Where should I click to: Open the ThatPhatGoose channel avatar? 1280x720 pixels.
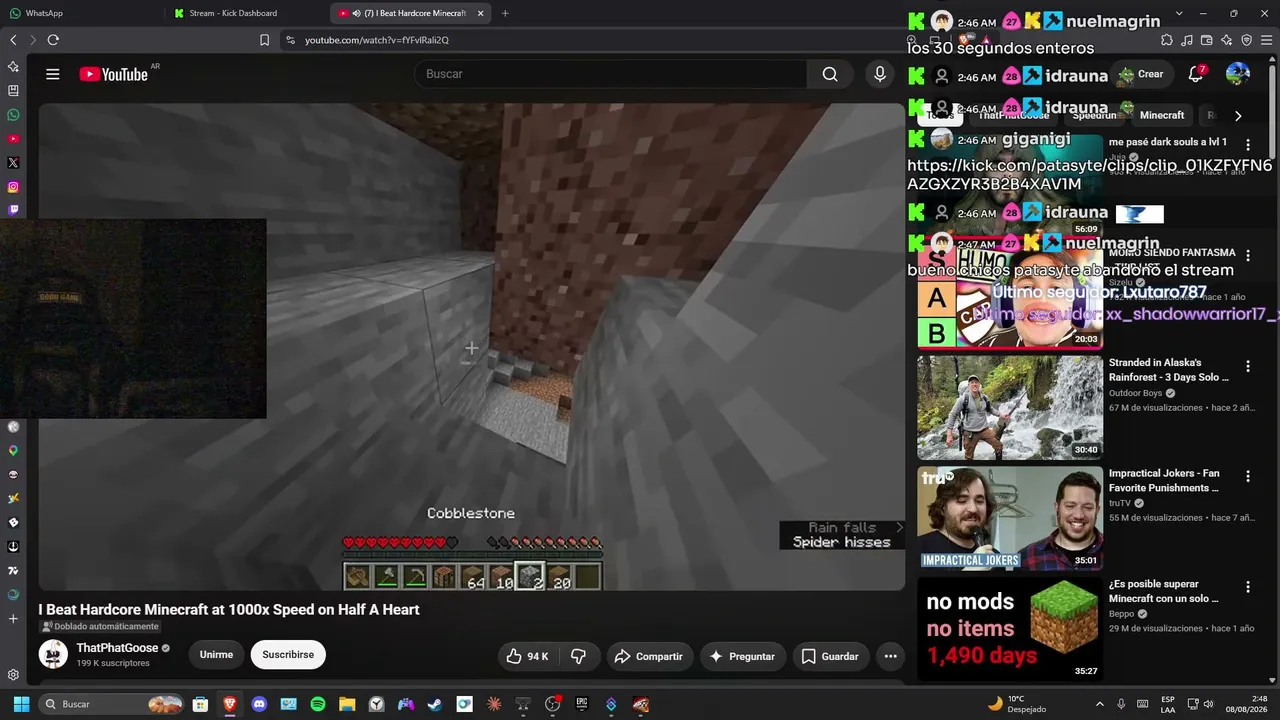[x=53, y=655]
